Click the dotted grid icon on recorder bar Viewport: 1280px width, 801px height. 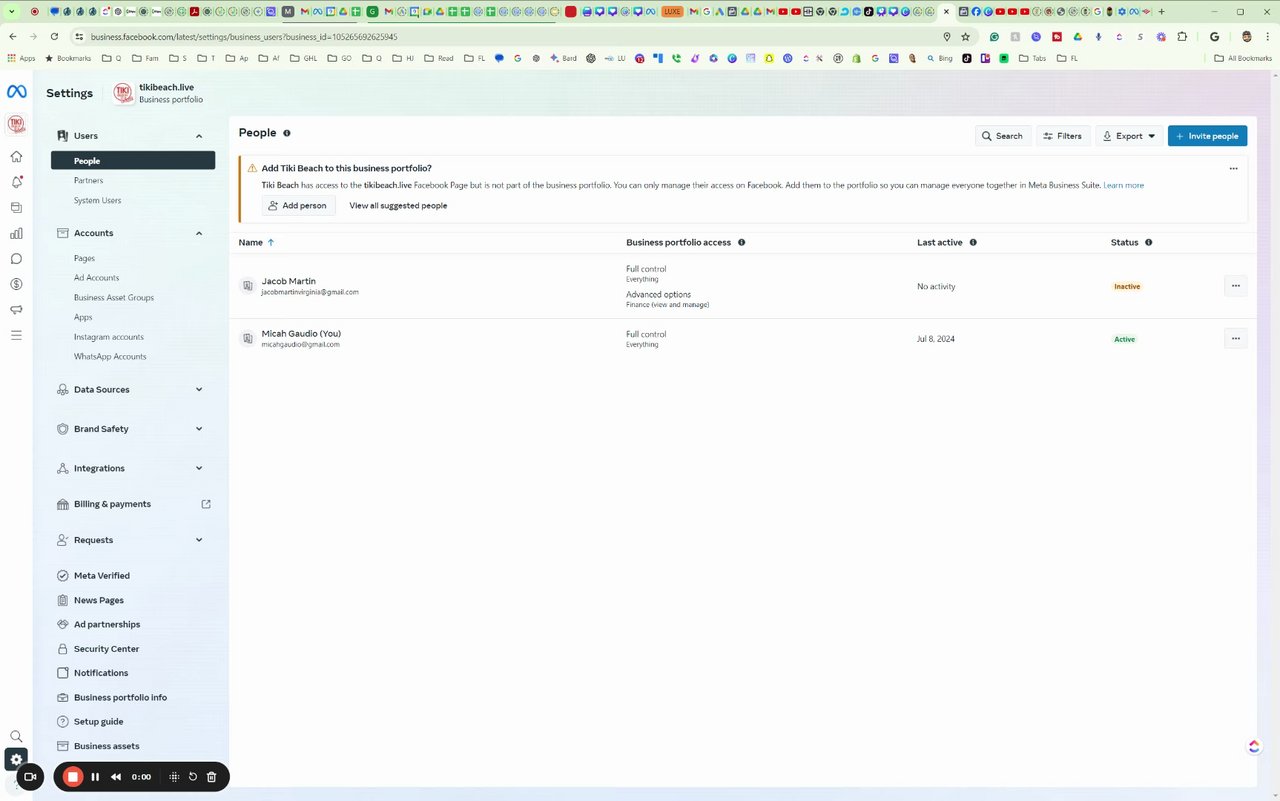click(x=174, y=777)
